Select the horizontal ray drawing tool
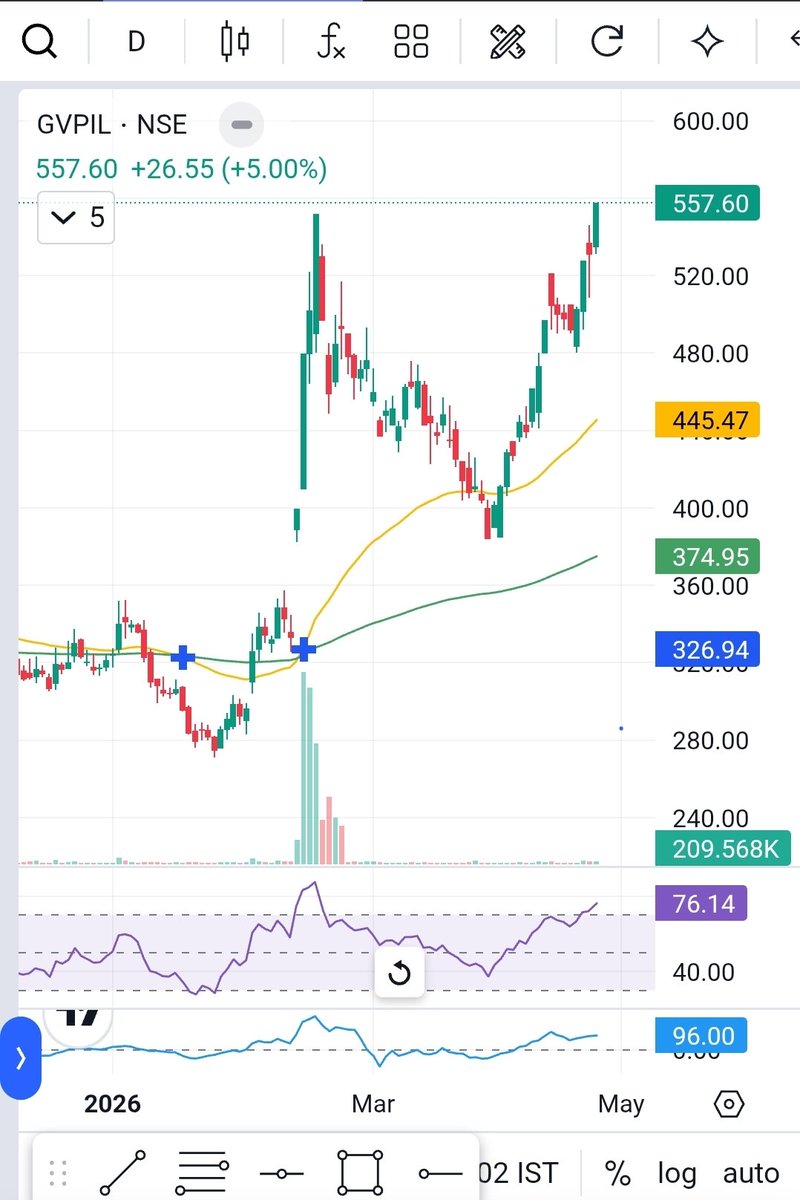This screenshot has height=1200, width=800. tap(440, 1173)
